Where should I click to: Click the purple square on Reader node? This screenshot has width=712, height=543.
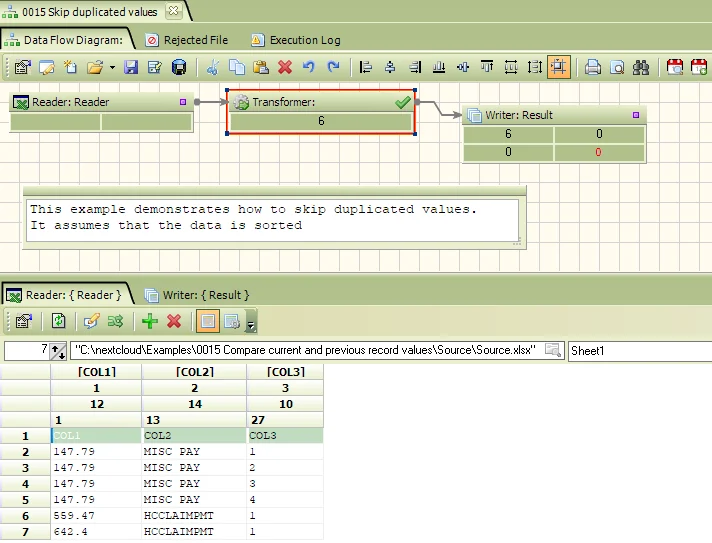point(183,102)
